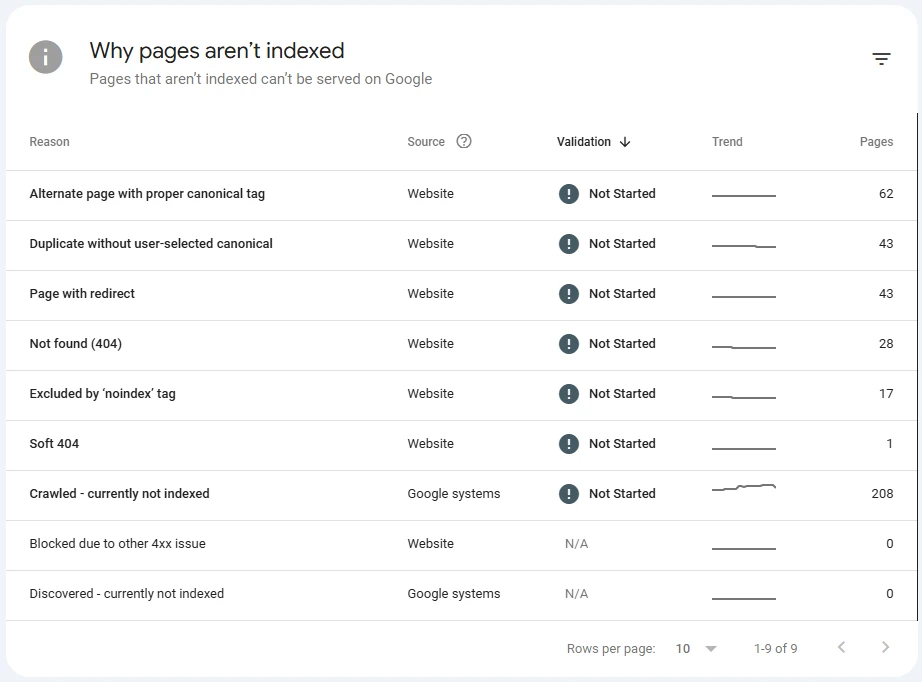Go to the next page of rows

(886, 647)
